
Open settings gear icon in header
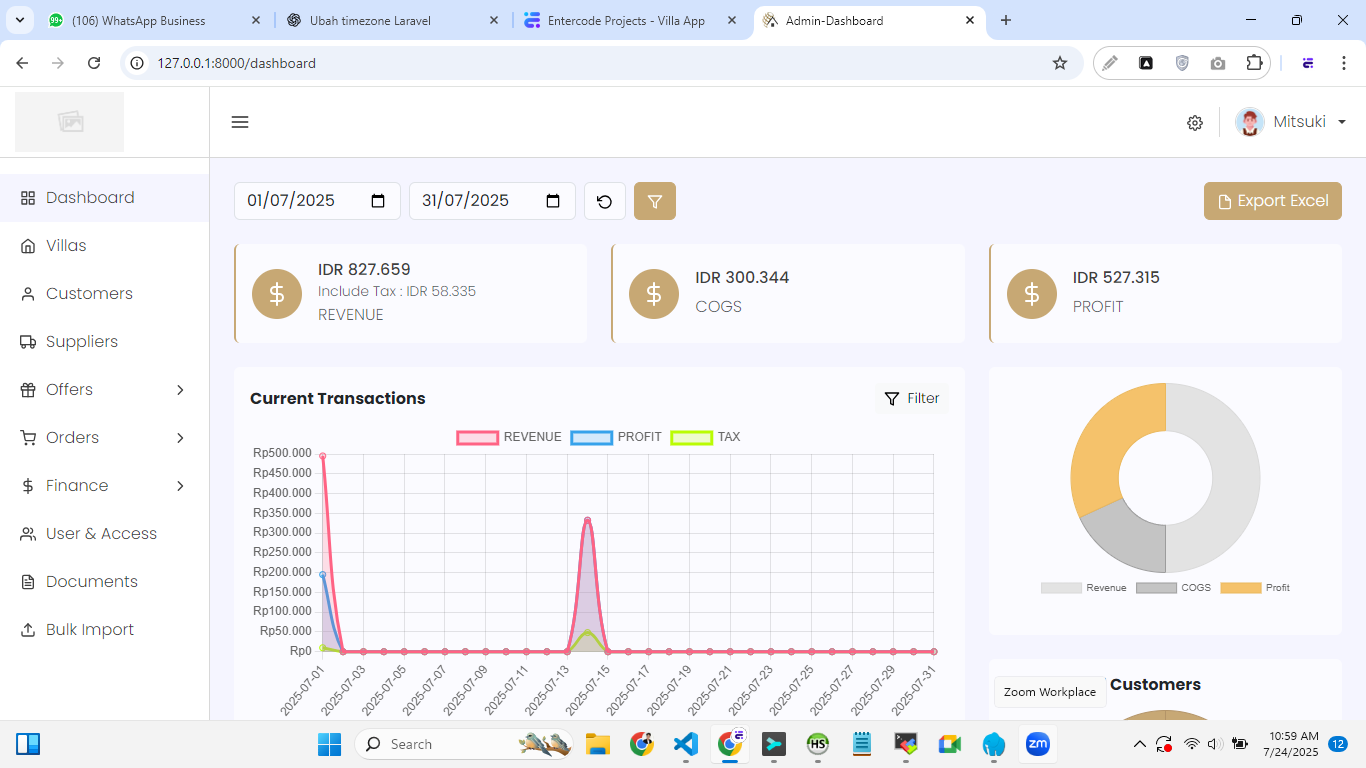(x=1195, y=123)
